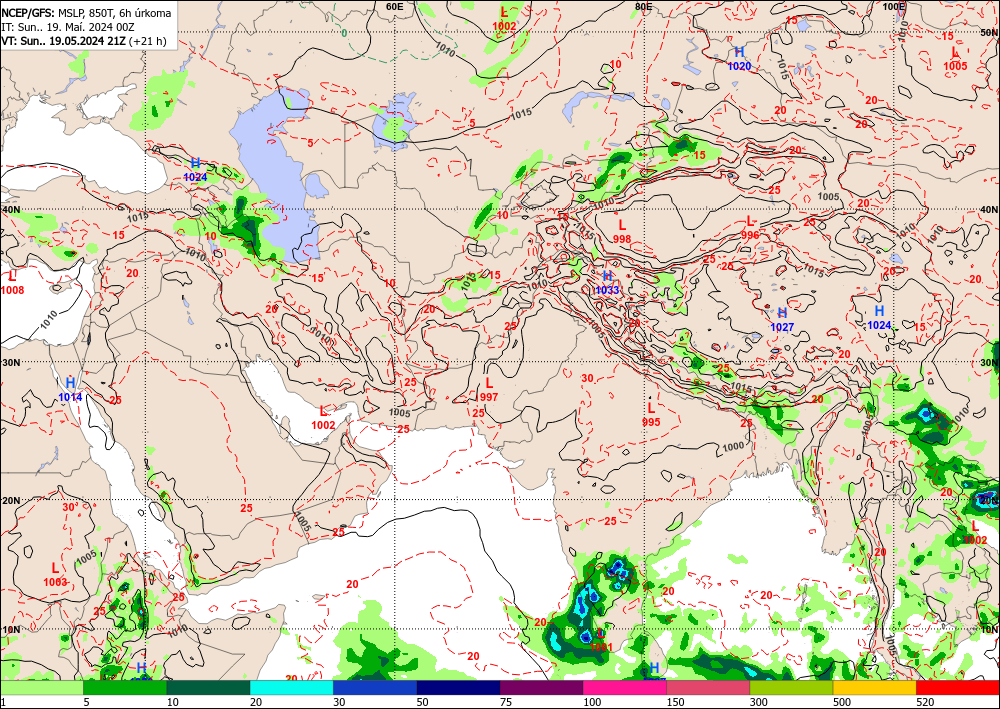1000x709 pixels.
Task: Click the '60E' longitude label
Action: [395, 6]
